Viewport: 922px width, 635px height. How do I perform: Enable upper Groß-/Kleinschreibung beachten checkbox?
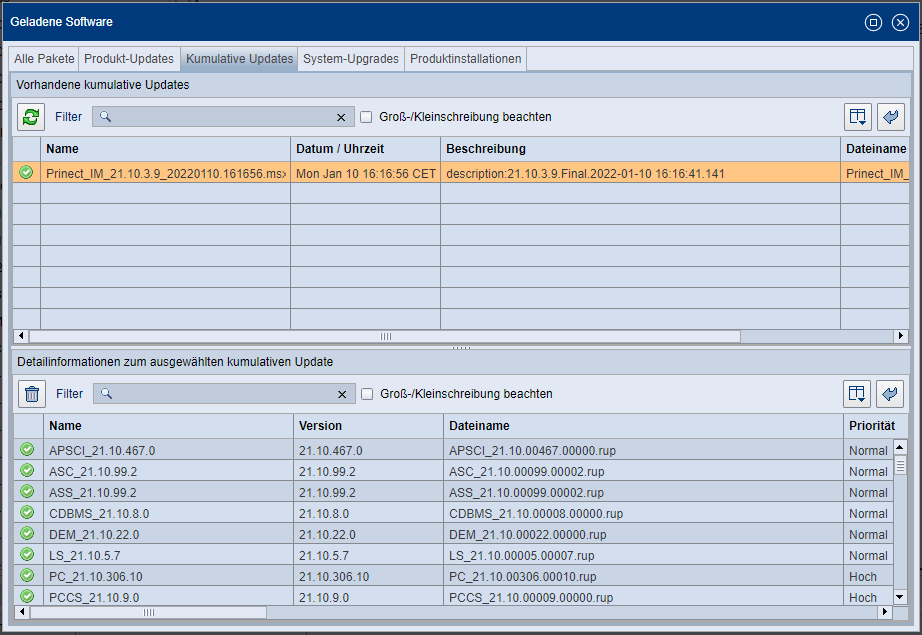pyautogui.click(x=366, y=117)
